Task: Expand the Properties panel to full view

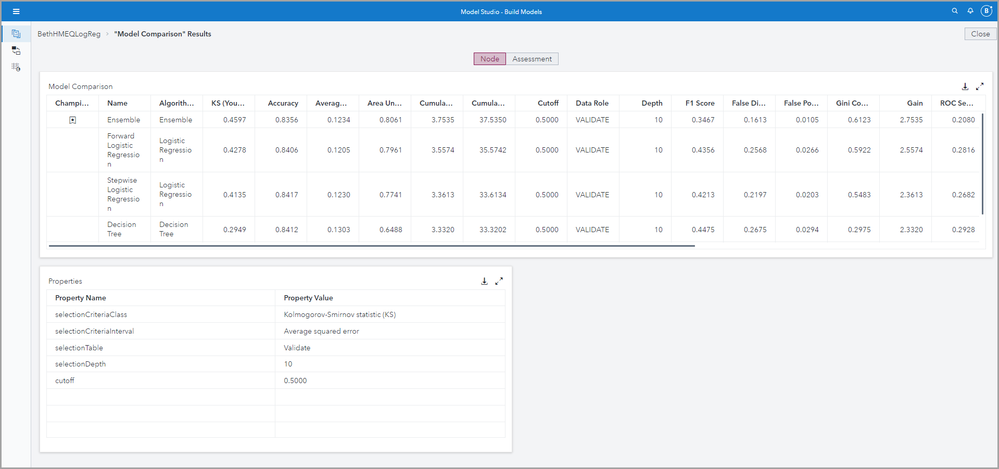Action: [x=500, y=281]
